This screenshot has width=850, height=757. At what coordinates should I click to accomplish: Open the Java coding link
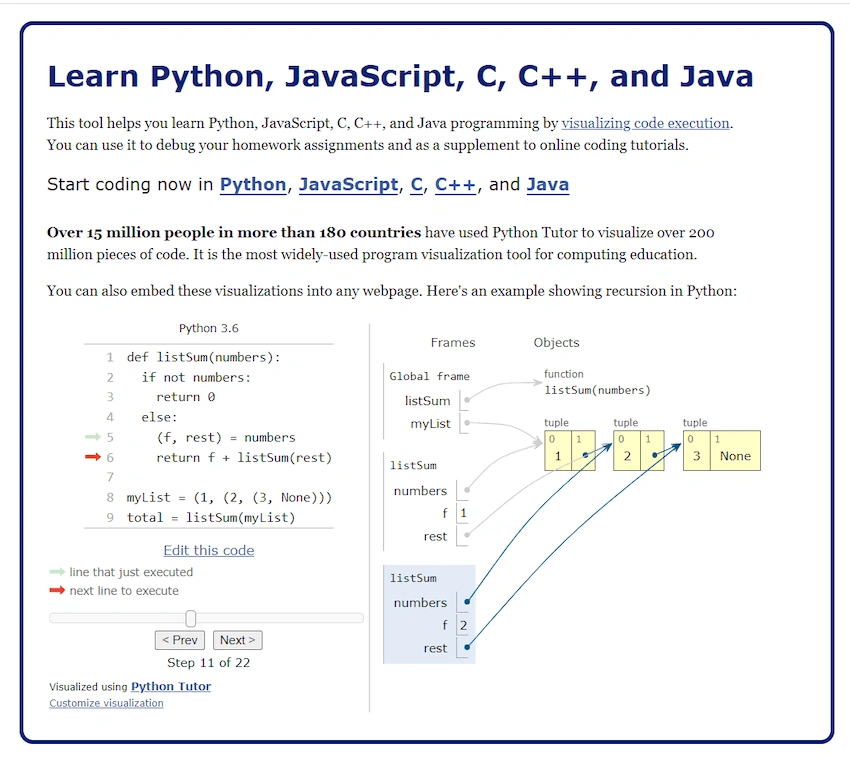coord(548,184)
